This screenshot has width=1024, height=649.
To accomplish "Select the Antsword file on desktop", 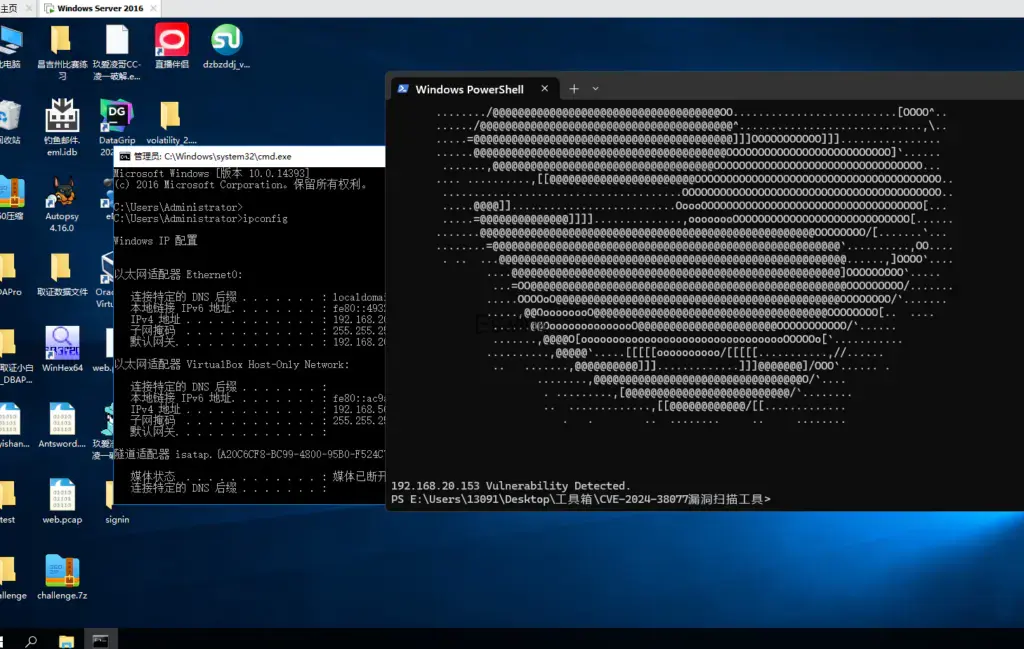I will click(x=62, y=422).
